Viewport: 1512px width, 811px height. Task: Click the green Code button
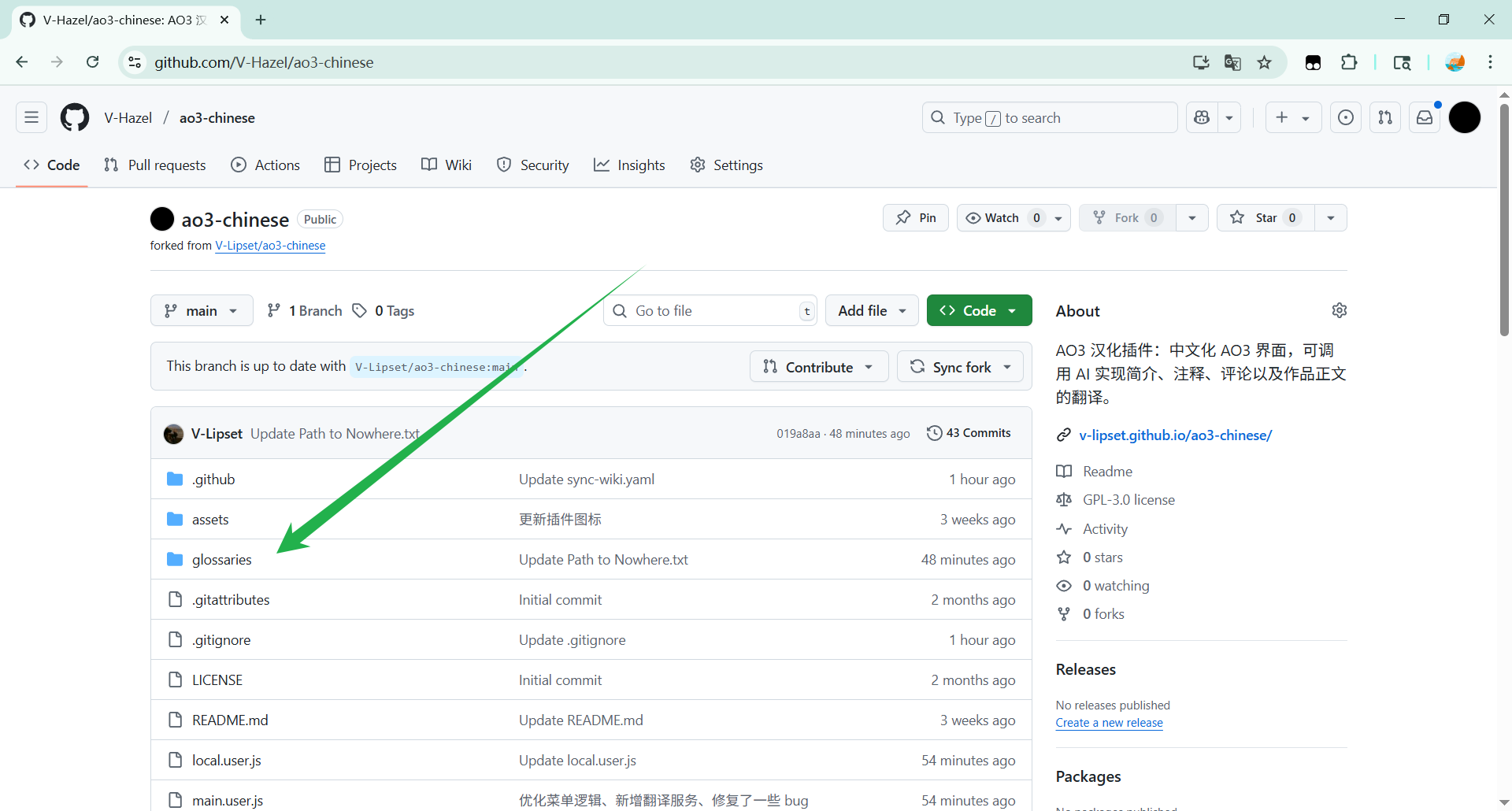click(x=979, y=311)
